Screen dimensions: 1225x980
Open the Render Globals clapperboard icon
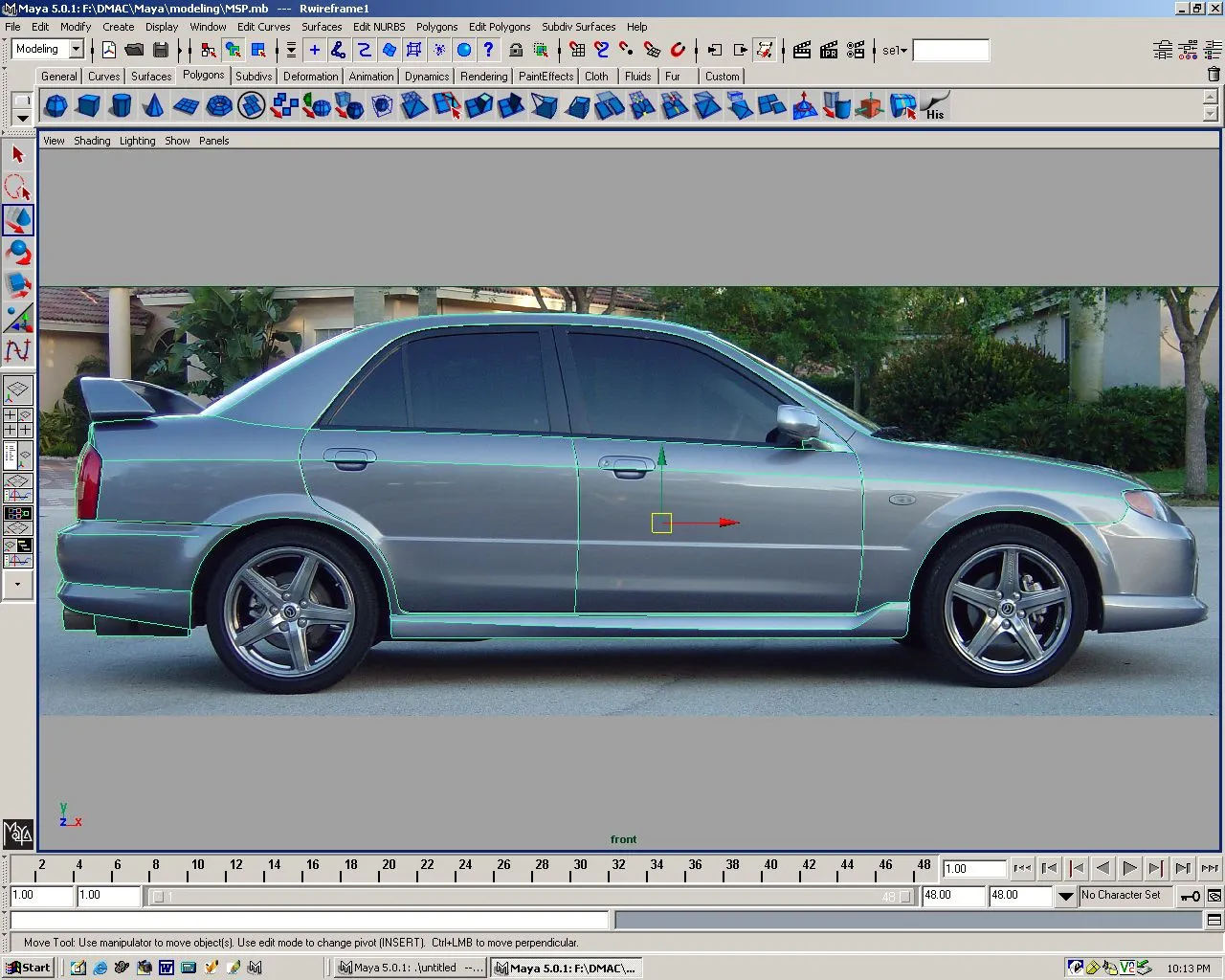click(856, 50)
